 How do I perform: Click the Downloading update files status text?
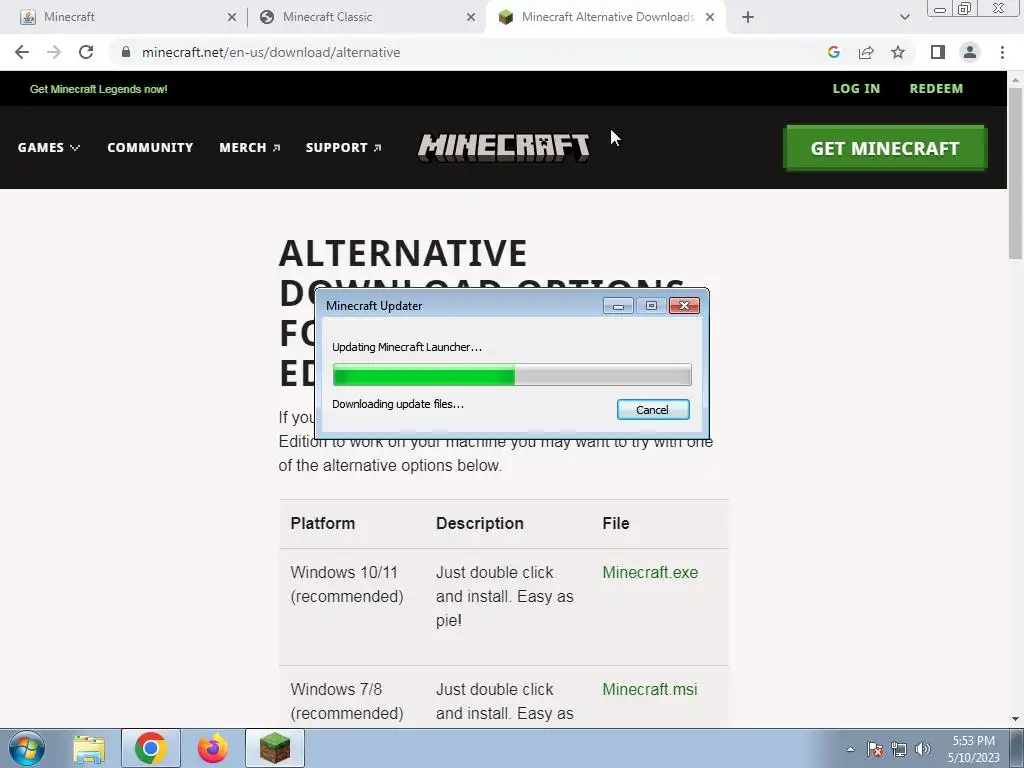398,404
